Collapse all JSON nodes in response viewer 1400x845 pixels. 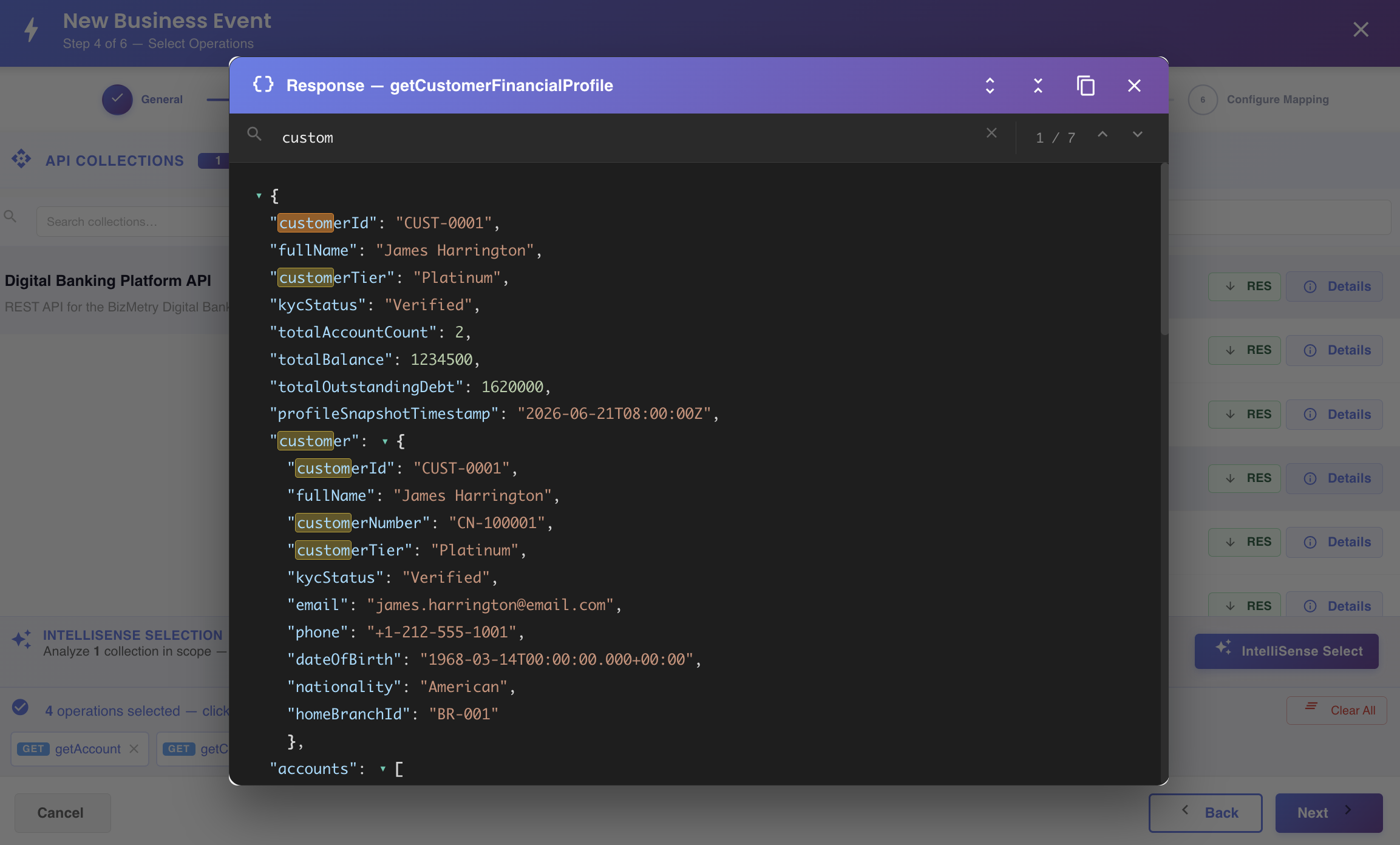coord(1038,86)
